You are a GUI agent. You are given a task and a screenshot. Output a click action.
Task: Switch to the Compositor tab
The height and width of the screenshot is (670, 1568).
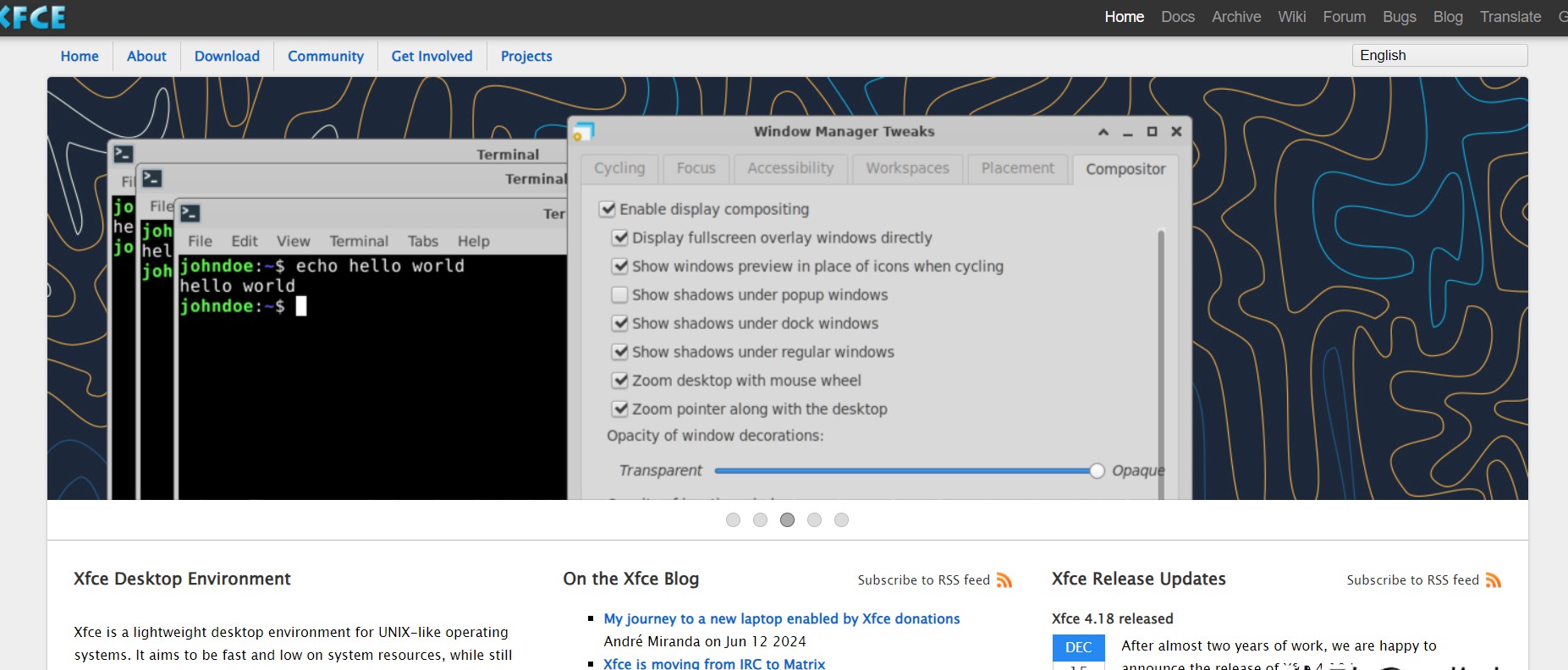tap(1125, 169)
